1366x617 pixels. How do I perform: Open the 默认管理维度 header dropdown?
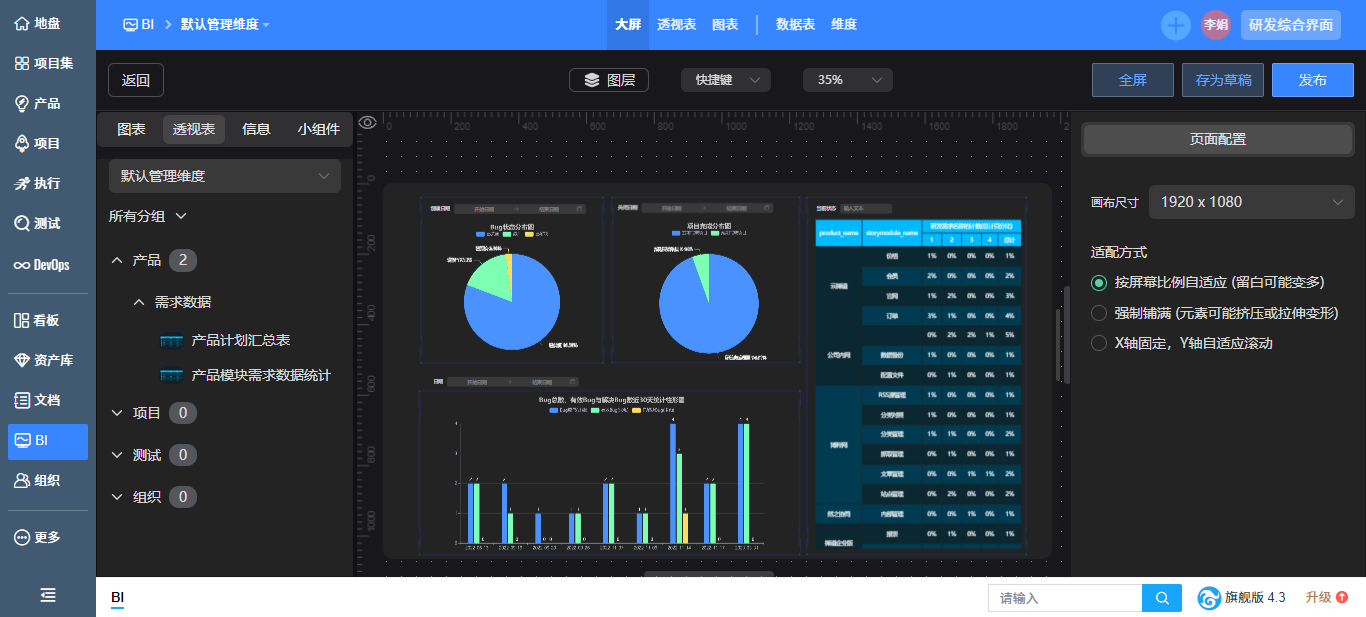tap(225, 25)
